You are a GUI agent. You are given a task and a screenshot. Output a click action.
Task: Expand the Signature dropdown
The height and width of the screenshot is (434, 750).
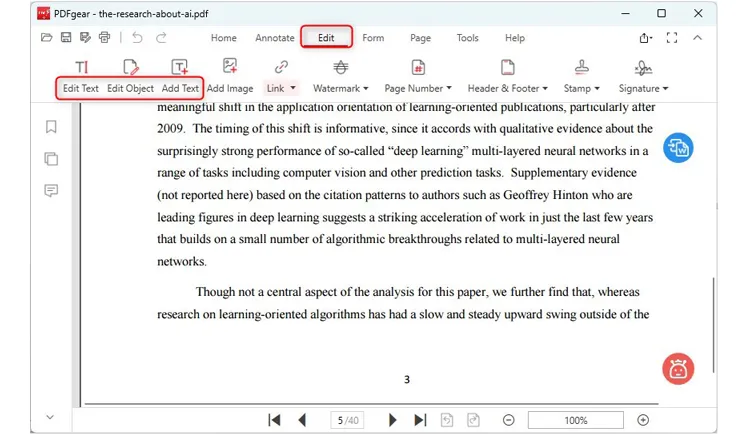click(665, 89)
